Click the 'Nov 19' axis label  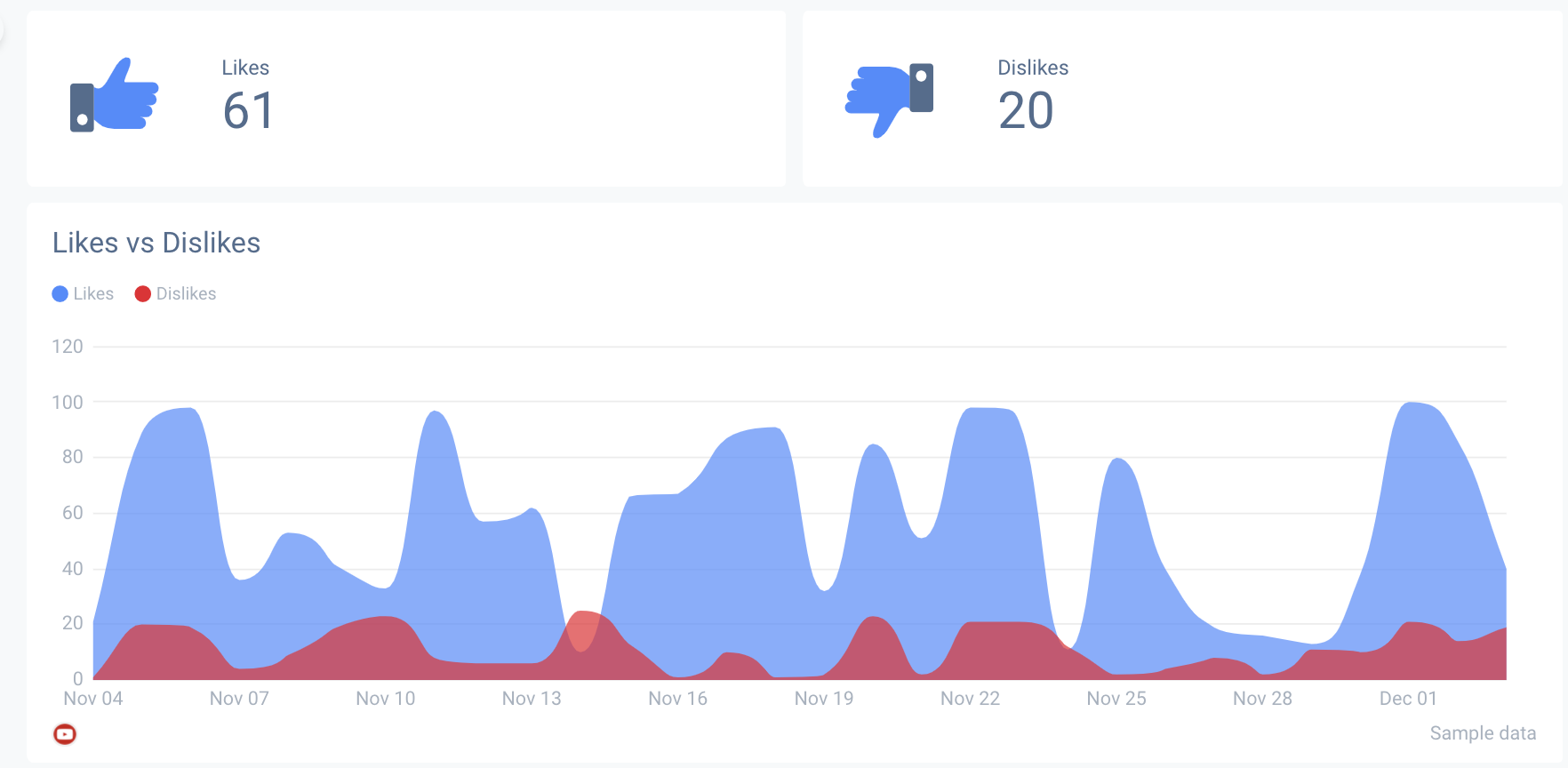coord(824,699)
